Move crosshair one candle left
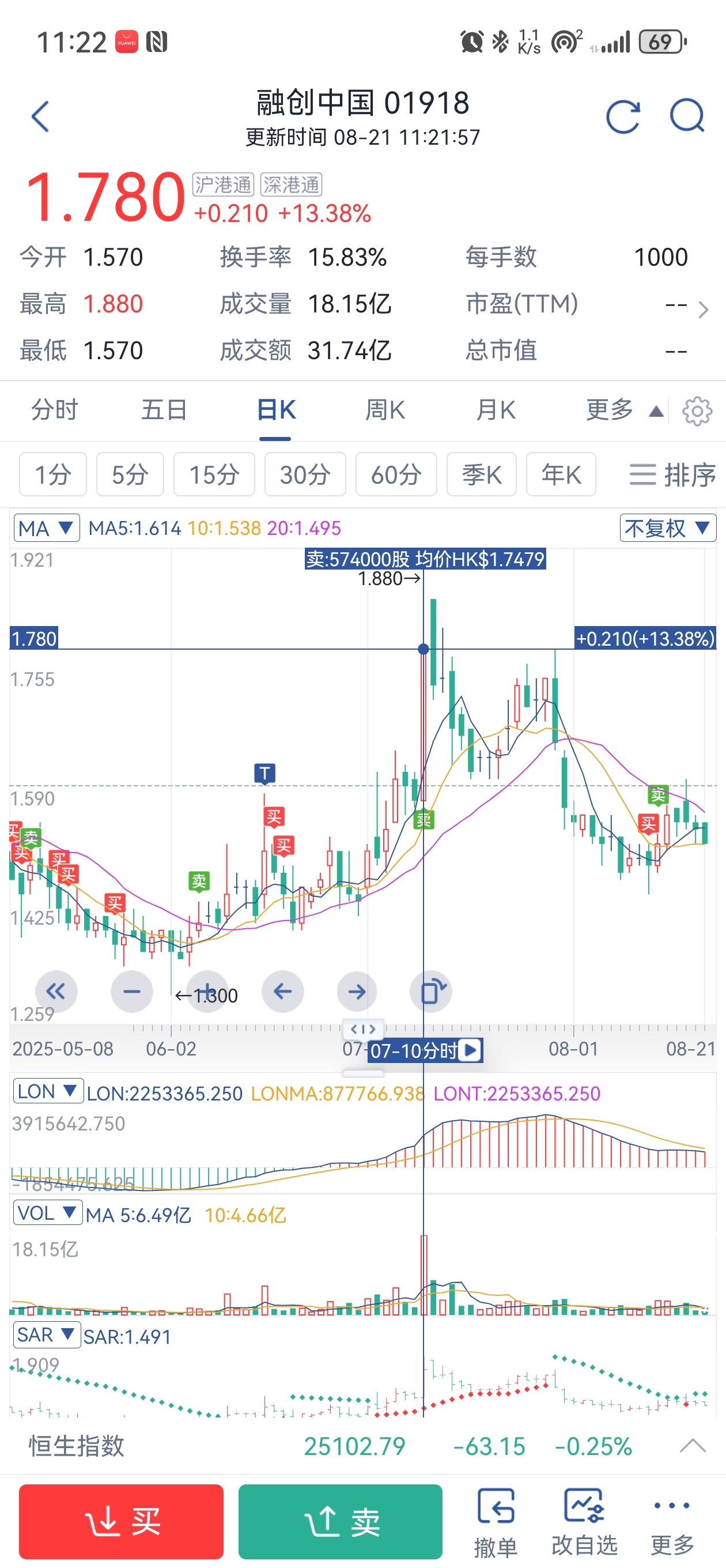 282,992
